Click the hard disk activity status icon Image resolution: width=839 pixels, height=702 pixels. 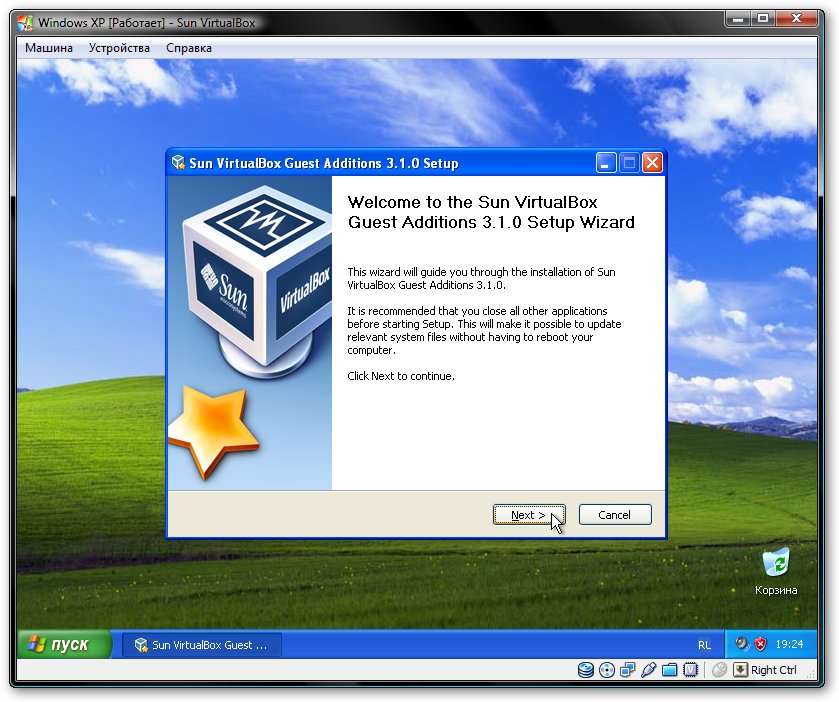[x=587, y=670]
